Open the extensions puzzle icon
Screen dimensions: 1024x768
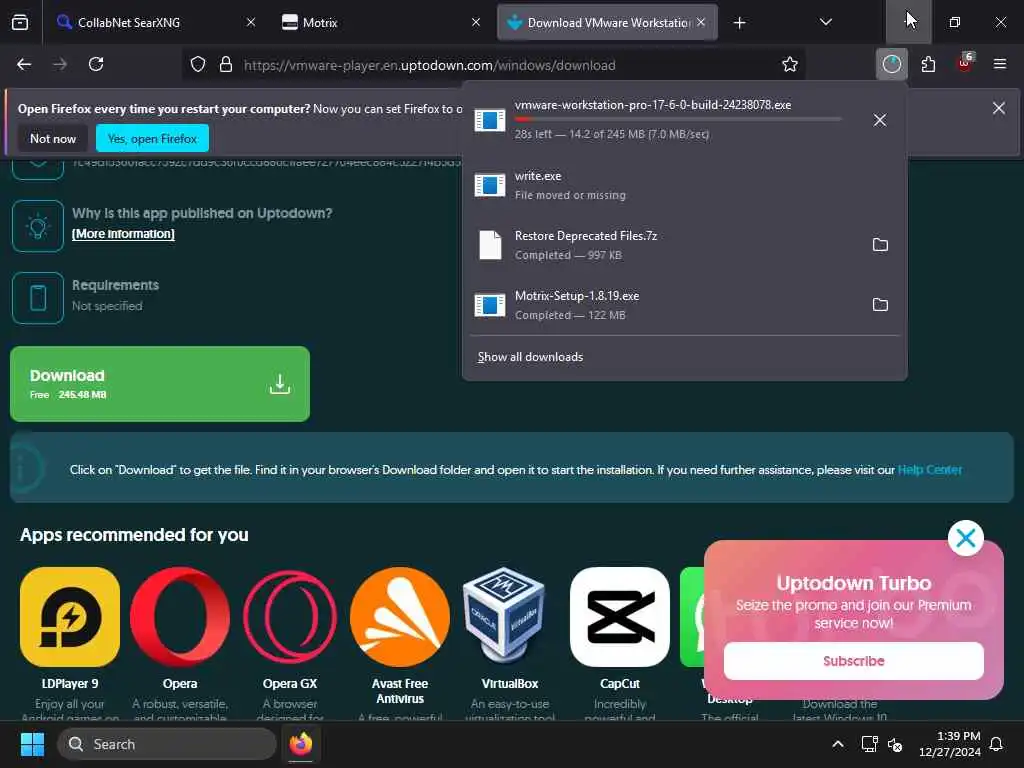click(x=928, y=64)
